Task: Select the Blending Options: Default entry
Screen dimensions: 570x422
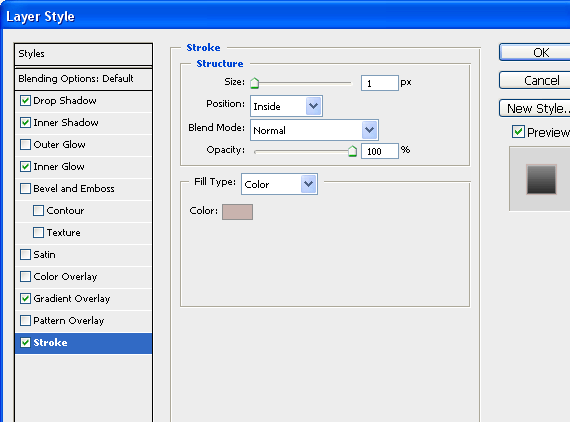Action: point(83,79)
